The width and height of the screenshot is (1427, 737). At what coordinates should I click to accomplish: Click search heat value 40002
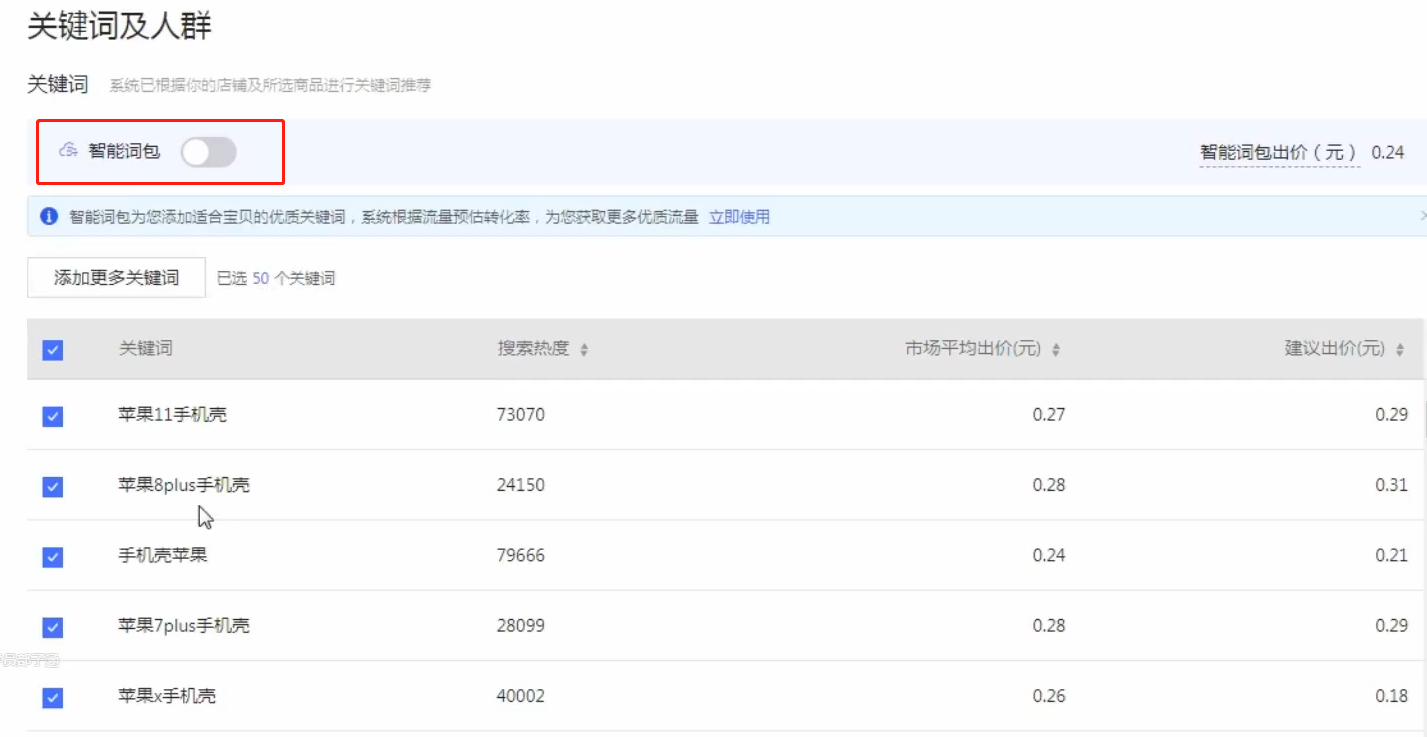(x=521, y=696)
